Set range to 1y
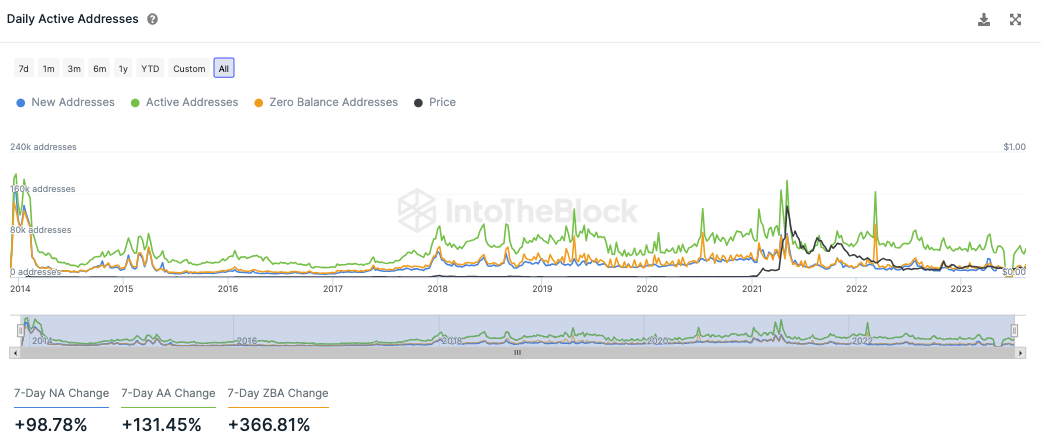Screen dimensions: 1041x444 tap(123, 69)
